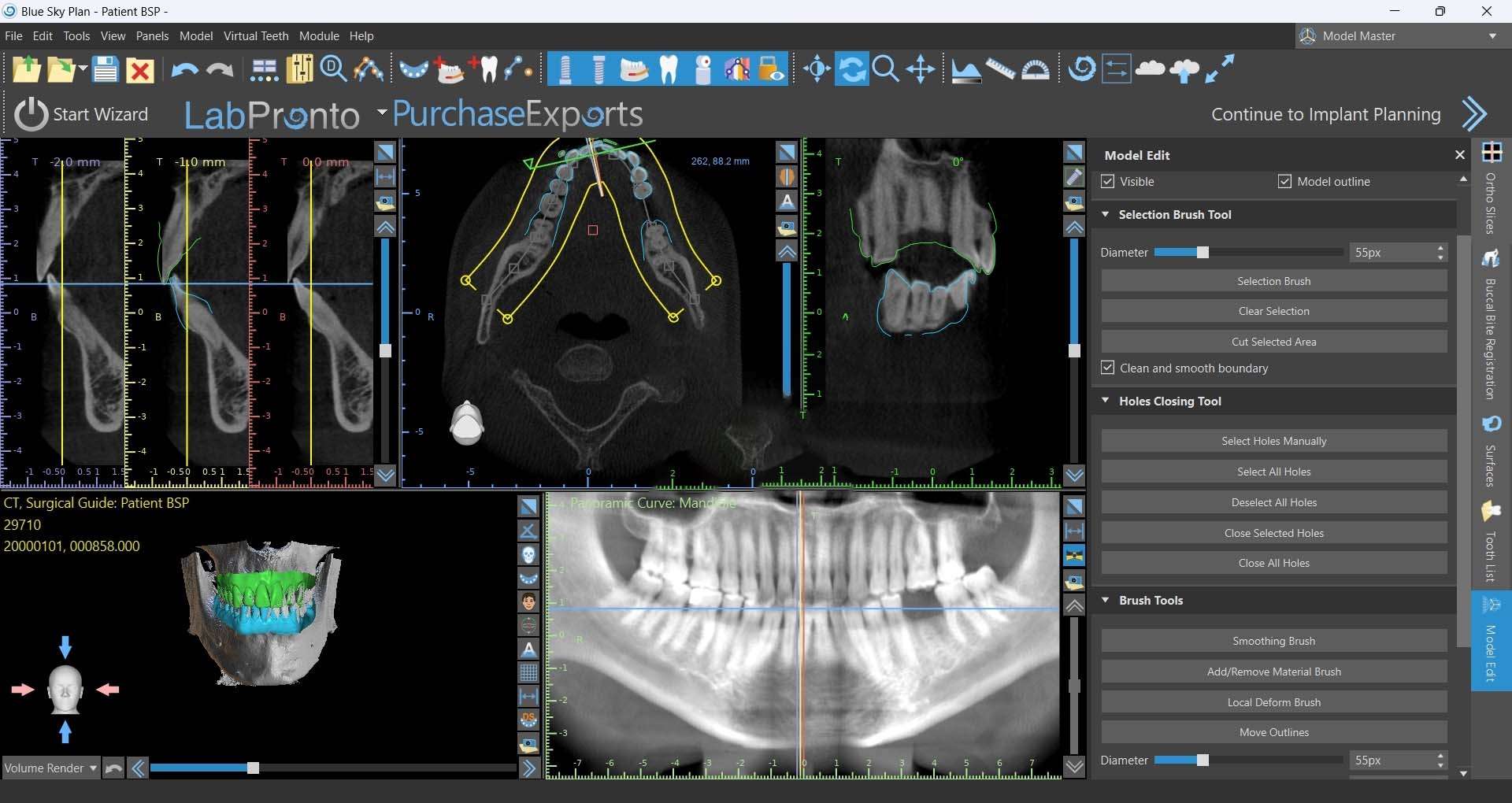
Task: Click the cloud upload icon
Action: pyautogui.click(x=1184, y=70)
